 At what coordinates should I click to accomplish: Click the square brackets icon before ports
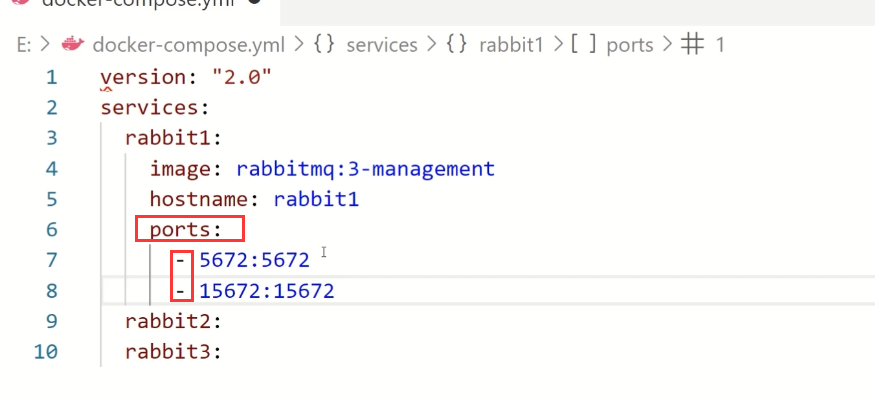pyautogui.click(x=583, y=45)
